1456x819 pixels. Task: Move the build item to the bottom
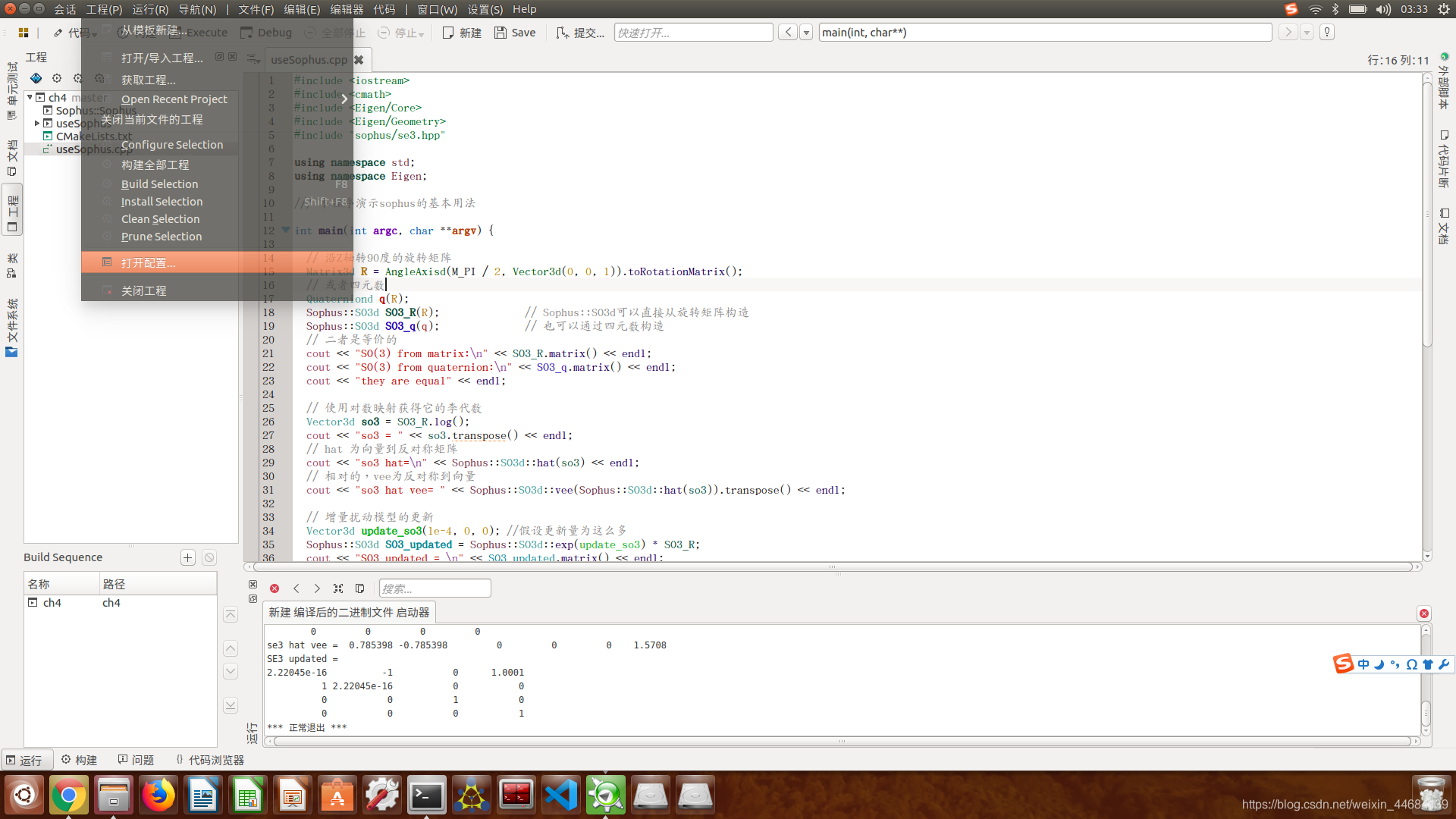tap(231, 705)
